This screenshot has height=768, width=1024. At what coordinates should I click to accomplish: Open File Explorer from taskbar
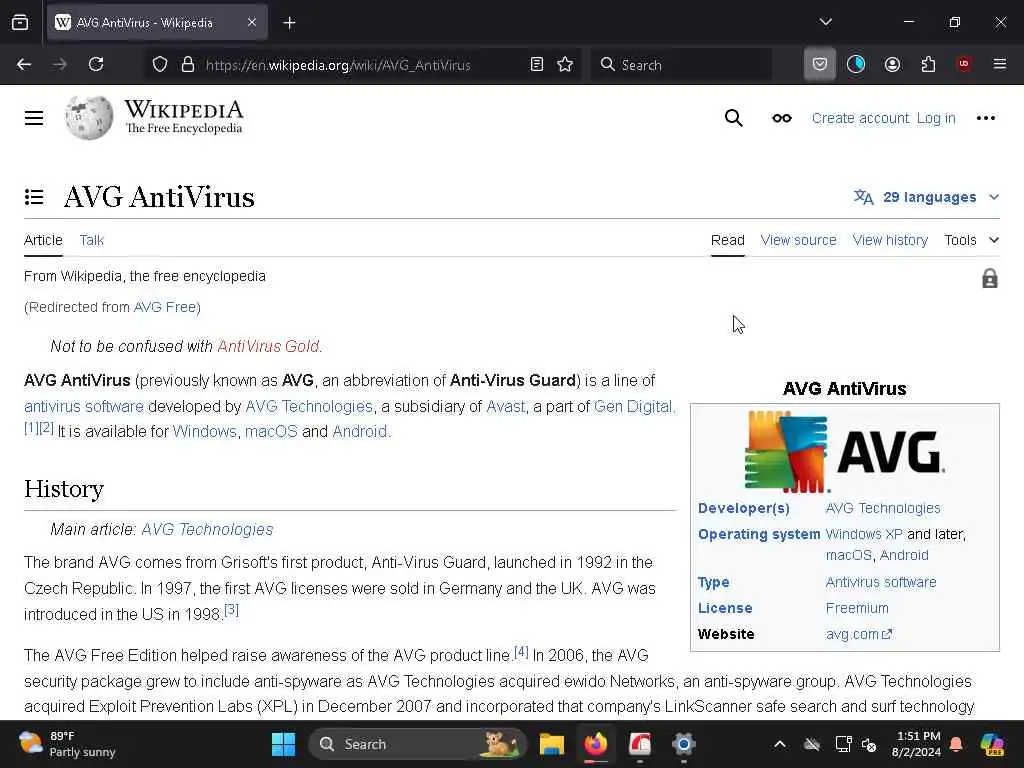coord(551,744)
